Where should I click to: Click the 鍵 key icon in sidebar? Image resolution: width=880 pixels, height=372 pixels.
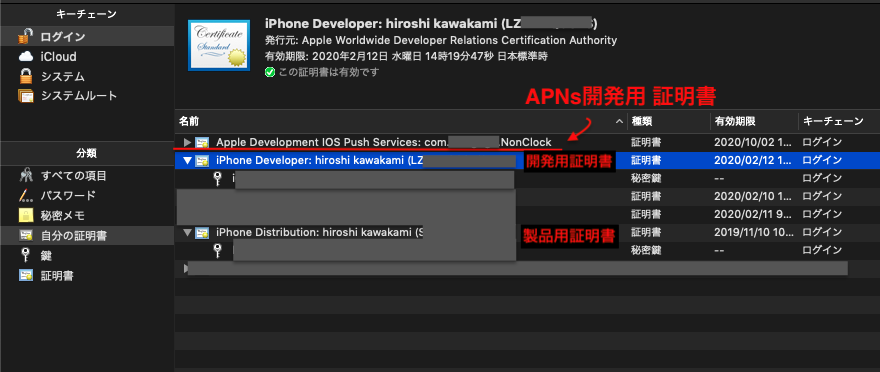(25, 255)
